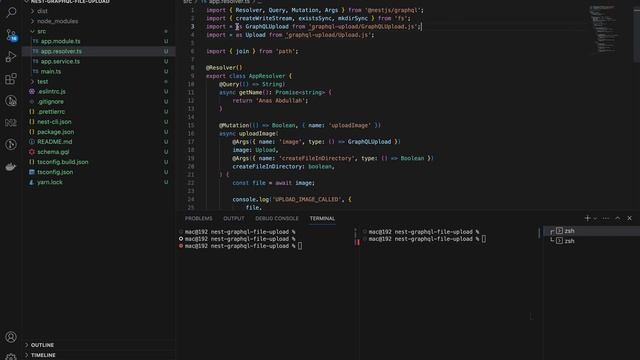This screenshot has height=360, width=640.
Task: Click createFileInDirectory parameter on line 20
Action: (x=267, y=167)
